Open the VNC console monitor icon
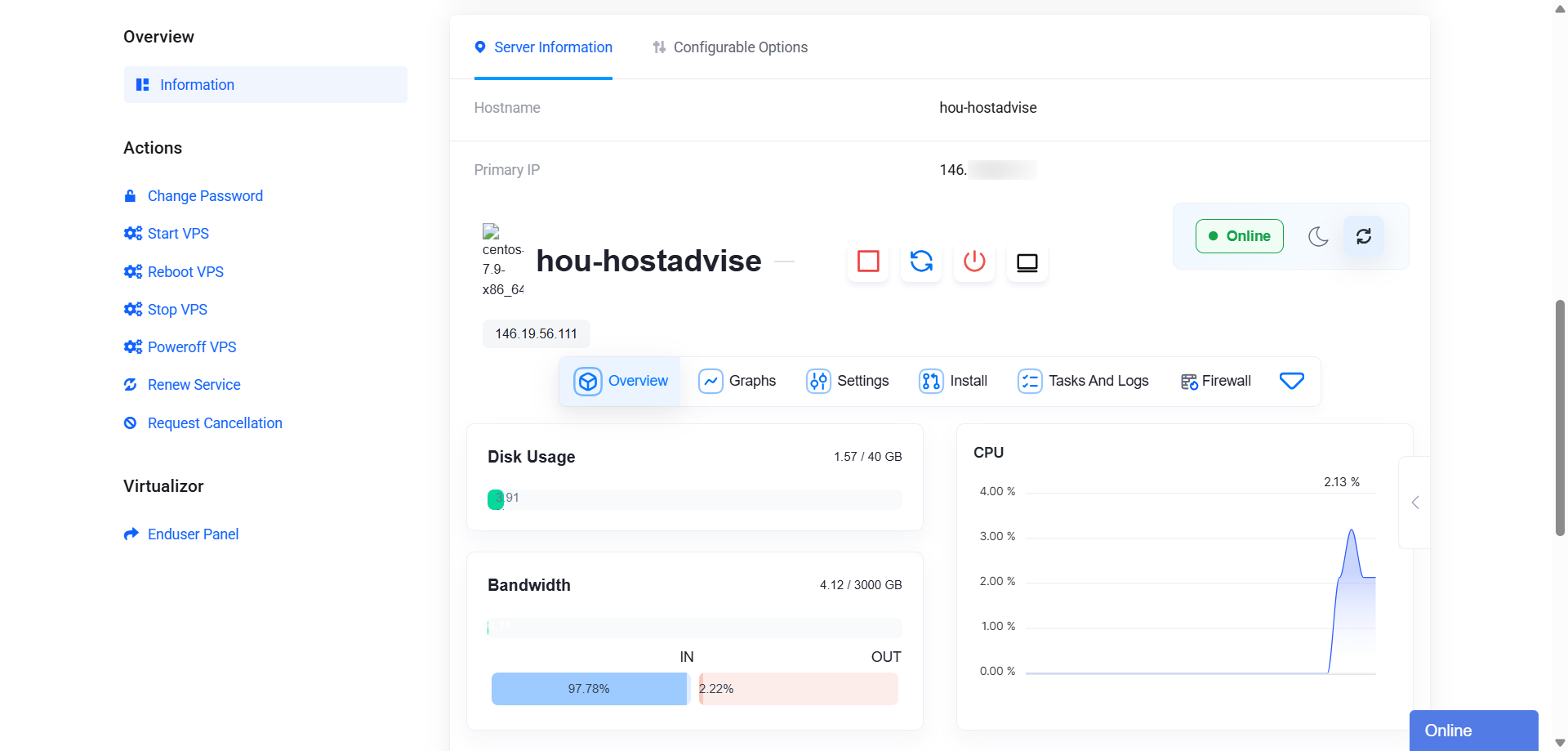Image resolution: width=1568 pixels, height=751 pixels. 1027,262
